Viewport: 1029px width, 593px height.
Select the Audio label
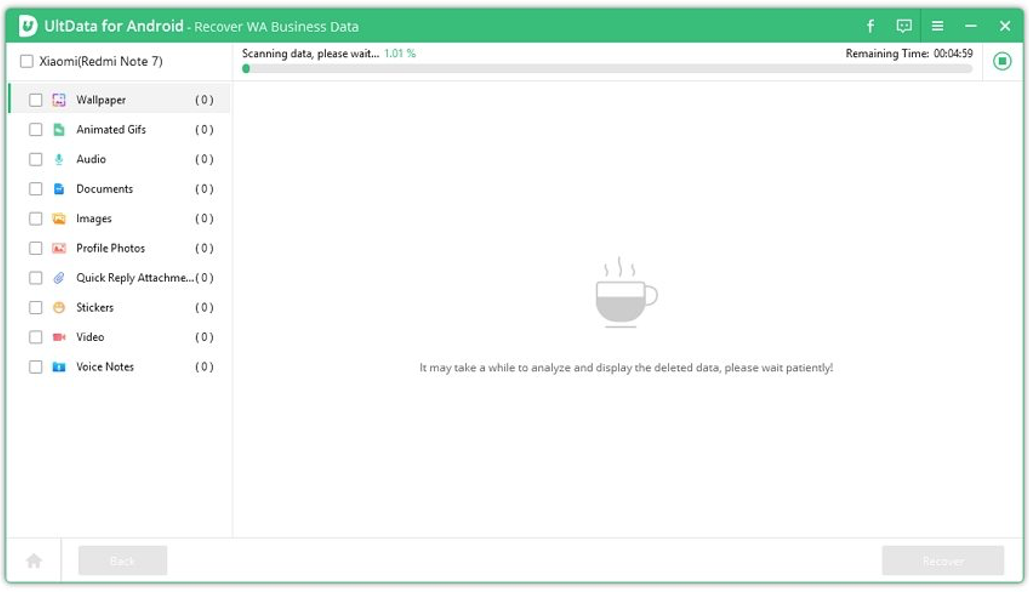(x=91, y=159)
